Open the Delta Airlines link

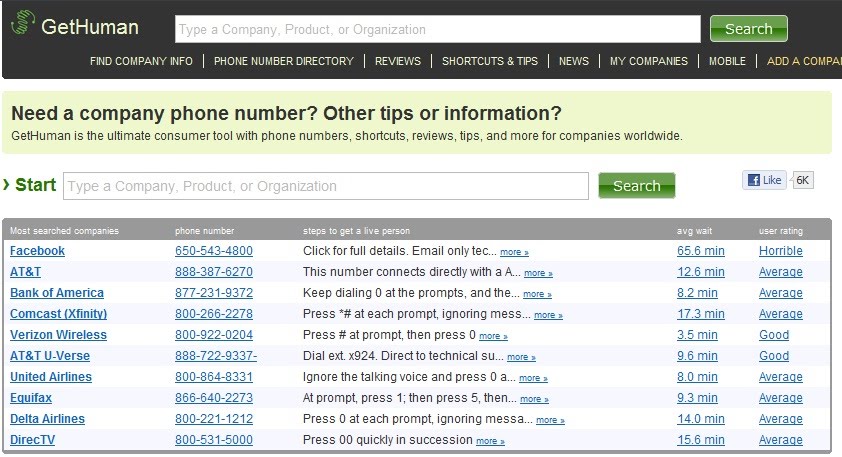(47, 419)
